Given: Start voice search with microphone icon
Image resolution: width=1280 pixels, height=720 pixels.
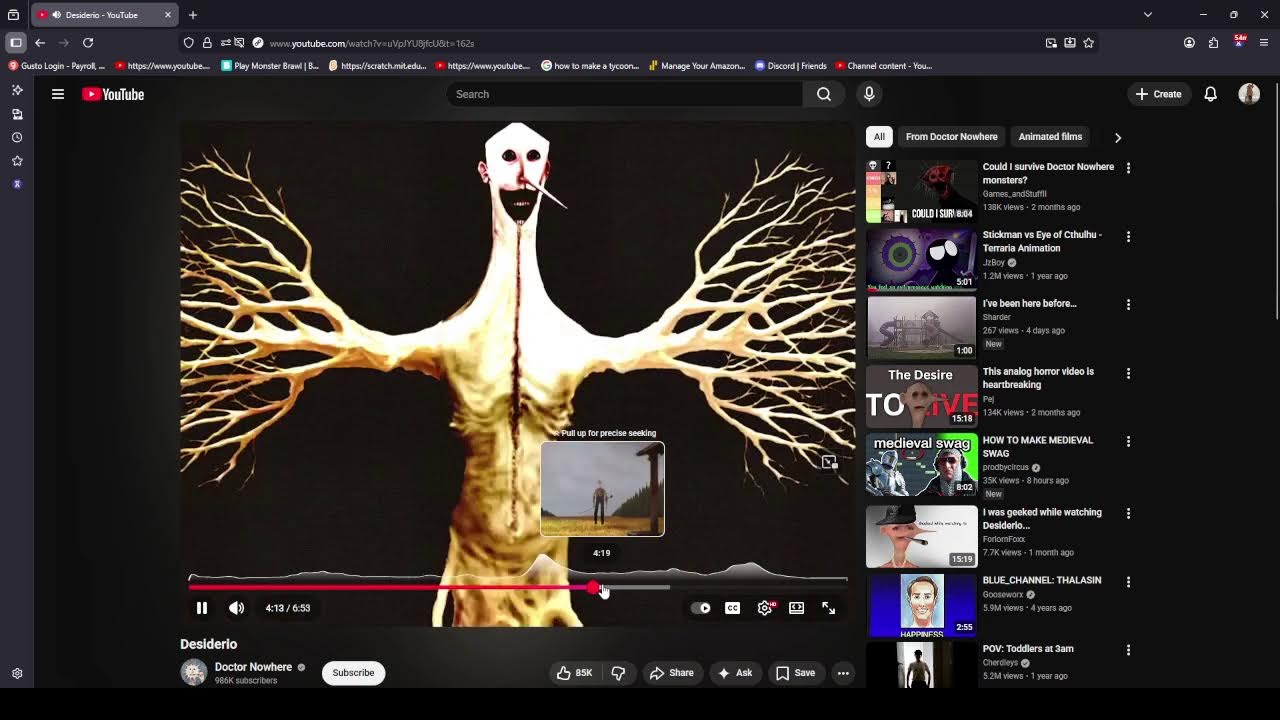Looking at the screenshot, I should pyautogui.click(x=869, y=94).
